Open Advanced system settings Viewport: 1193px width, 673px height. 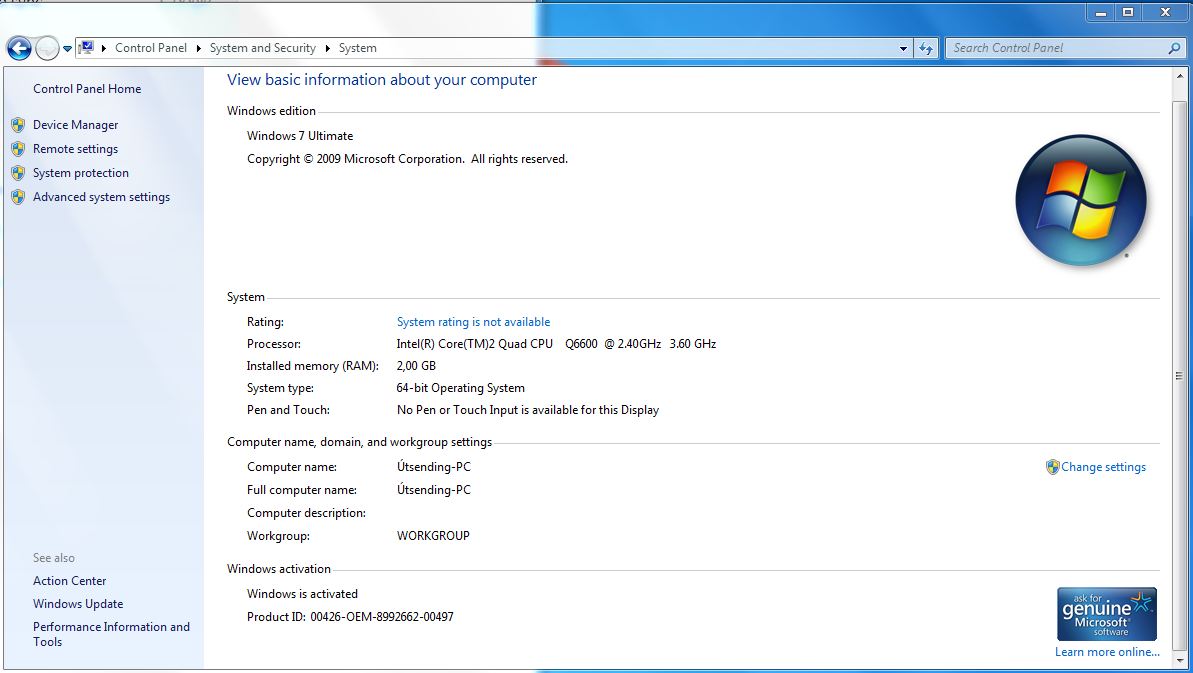coord(101,197)
